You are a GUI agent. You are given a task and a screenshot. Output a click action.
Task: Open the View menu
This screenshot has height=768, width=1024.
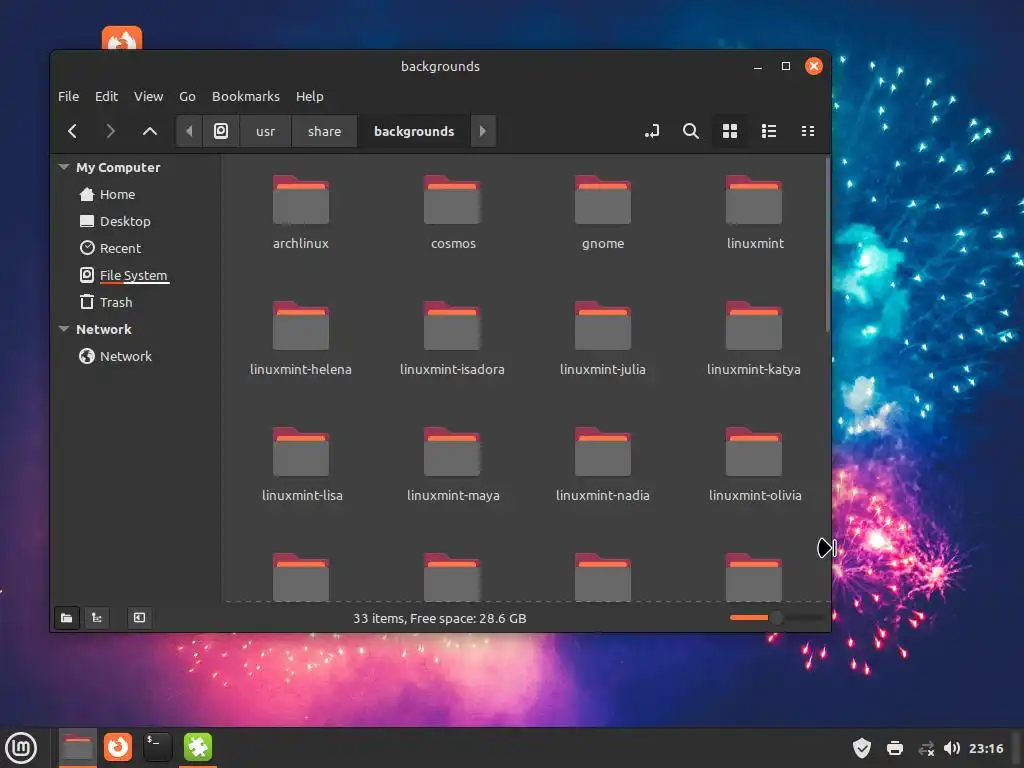(148, 96)
